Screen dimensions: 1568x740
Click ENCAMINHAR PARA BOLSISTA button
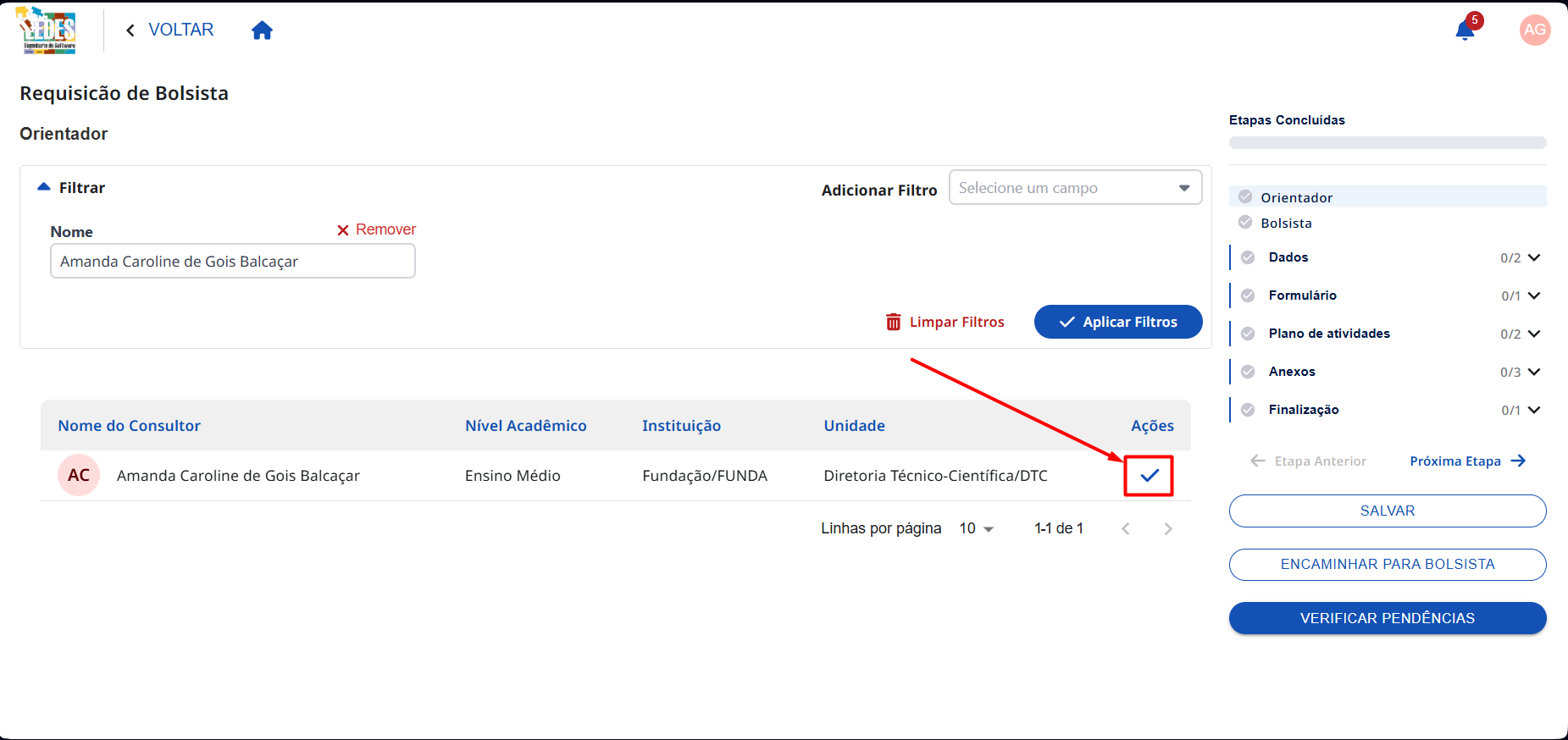click(1388, 565)
